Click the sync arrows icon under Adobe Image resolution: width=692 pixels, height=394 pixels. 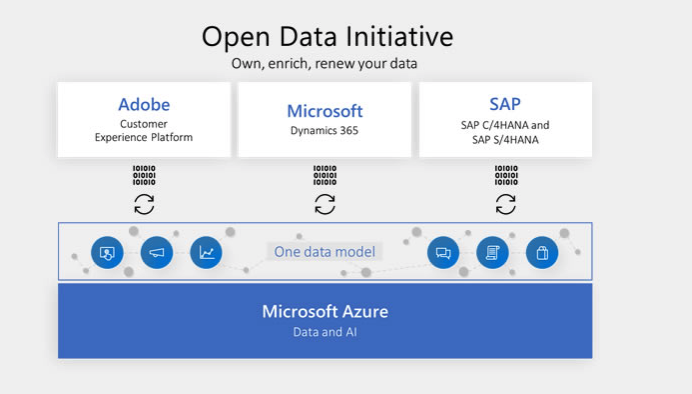(x=144, y=204)
